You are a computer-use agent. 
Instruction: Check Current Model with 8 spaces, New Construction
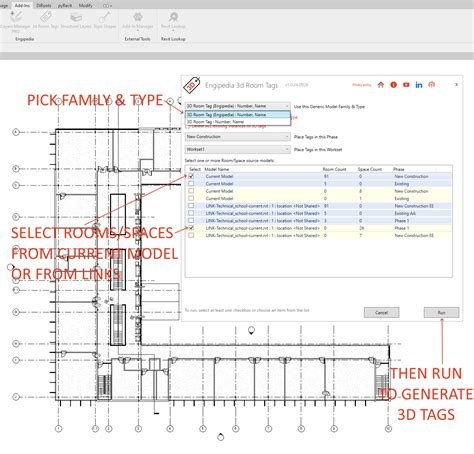[x=191, y=191]
